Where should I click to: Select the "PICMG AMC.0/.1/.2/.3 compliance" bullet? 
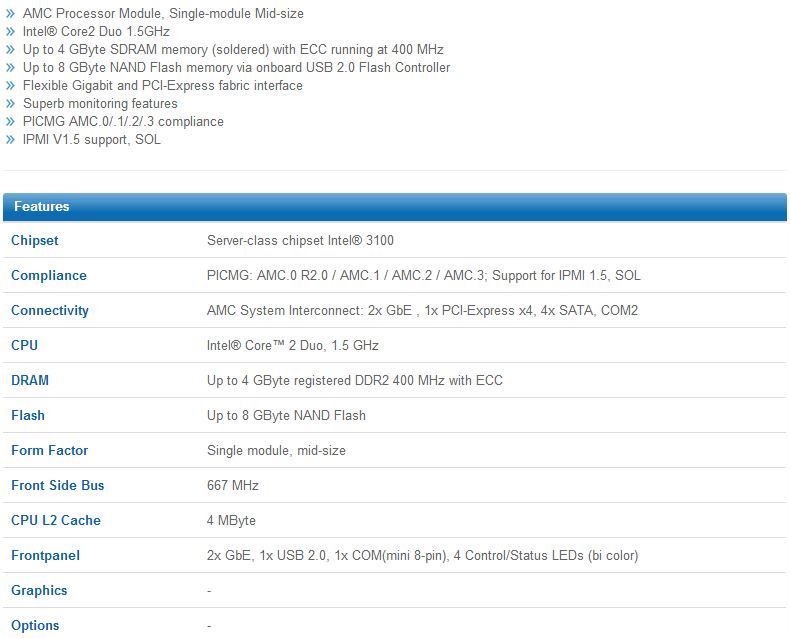coord(123,122)
